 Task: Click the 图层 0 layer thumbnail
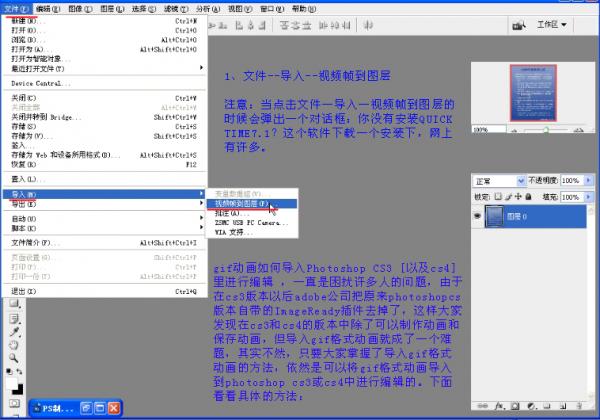tap(494, 217)
